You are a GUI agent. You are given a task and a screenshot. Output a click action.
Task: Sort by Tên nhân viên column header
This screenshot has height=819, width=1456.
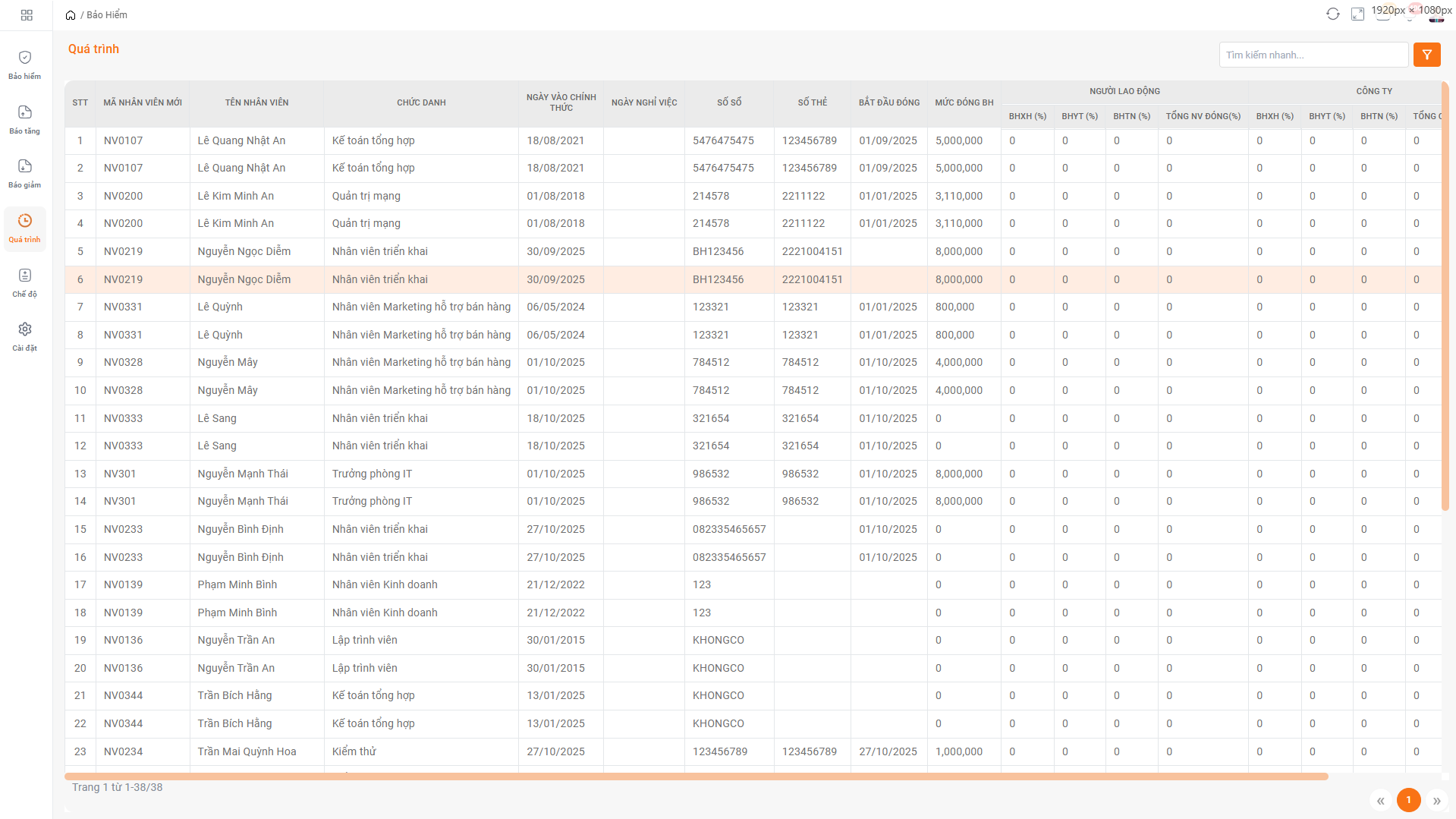pos(256,102)
